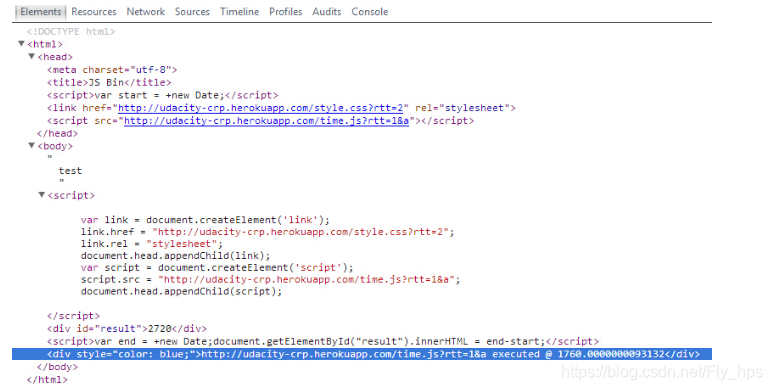Viewport: 772px width, 390px height.
Task: Select the div id="result" 2720 element
Action: (127, 329)
